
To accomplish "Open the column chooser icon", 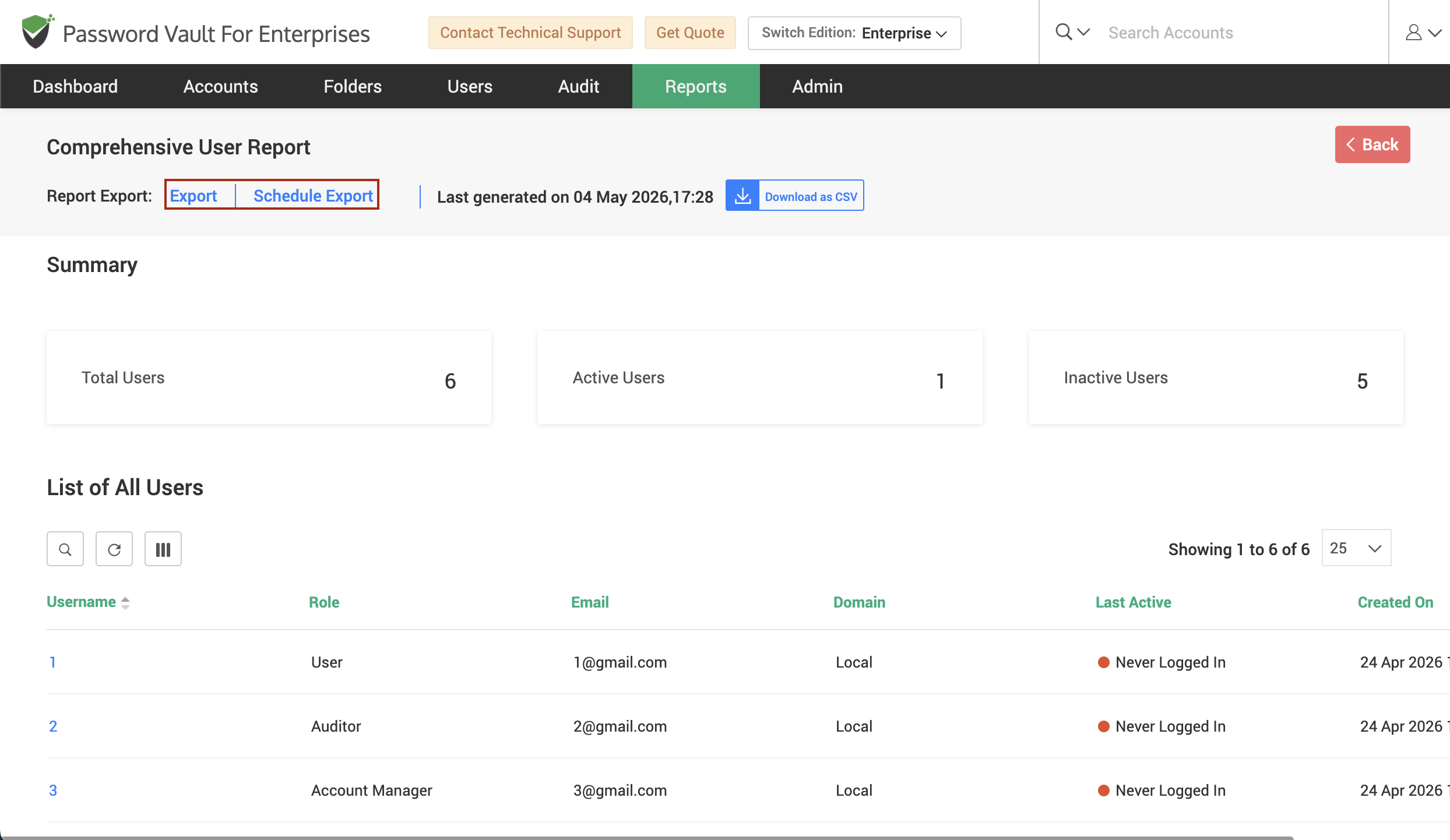I will tap(163, 549).
